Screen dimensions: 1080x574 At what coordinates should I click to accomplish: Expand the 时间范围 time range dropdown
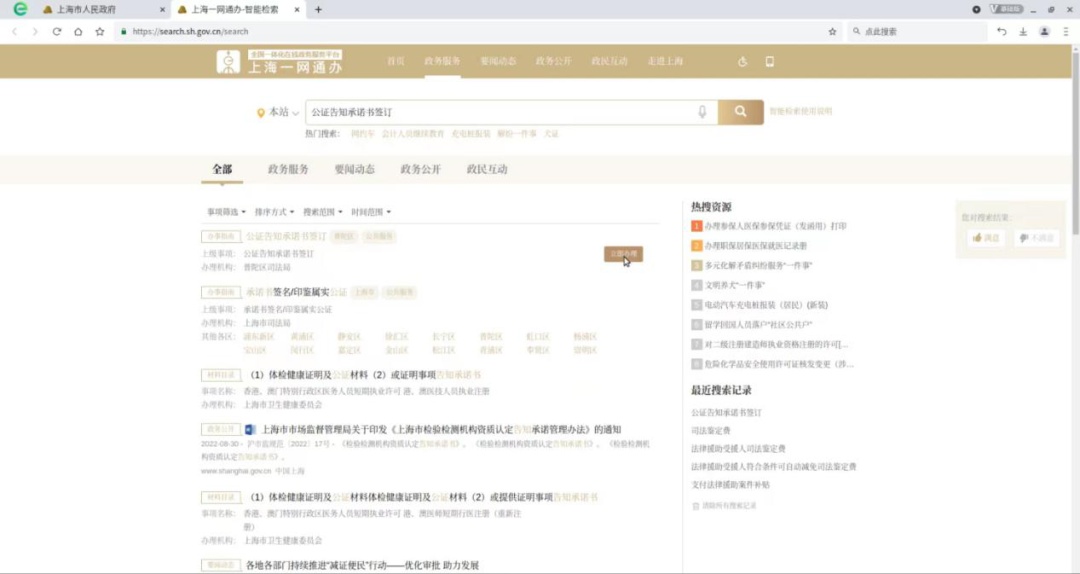[x=371, y=212]
